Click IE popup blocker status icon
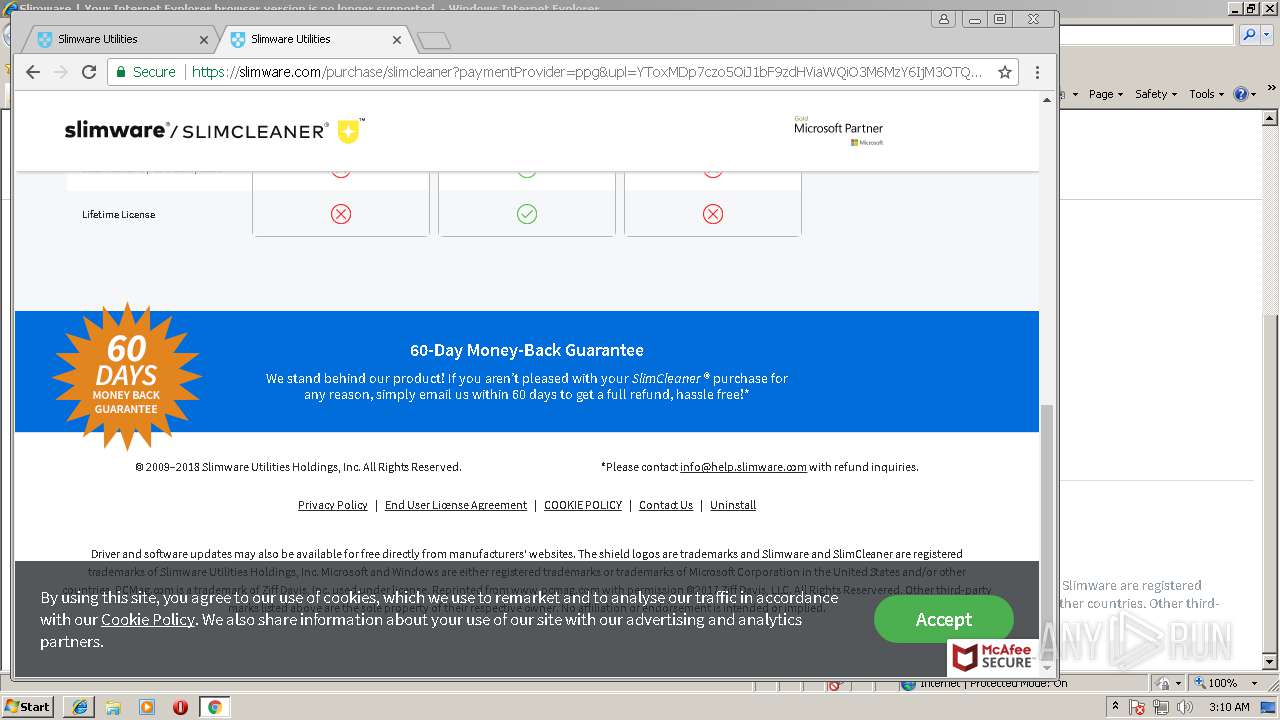The width and height of the screenshot is (1280, 720). (837, 686)
